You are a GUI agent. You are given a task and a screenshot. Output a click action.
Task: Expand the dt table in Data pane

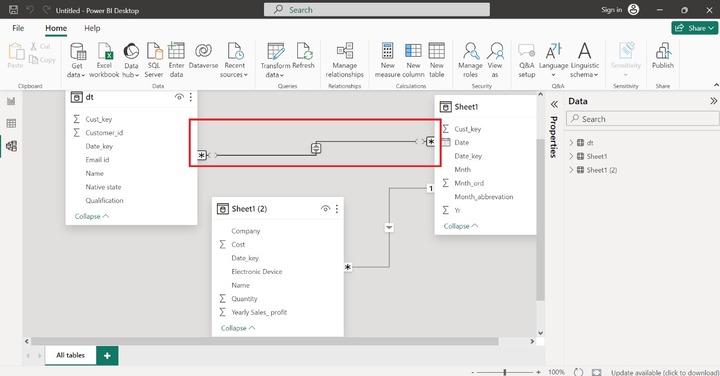click(571, 143)
